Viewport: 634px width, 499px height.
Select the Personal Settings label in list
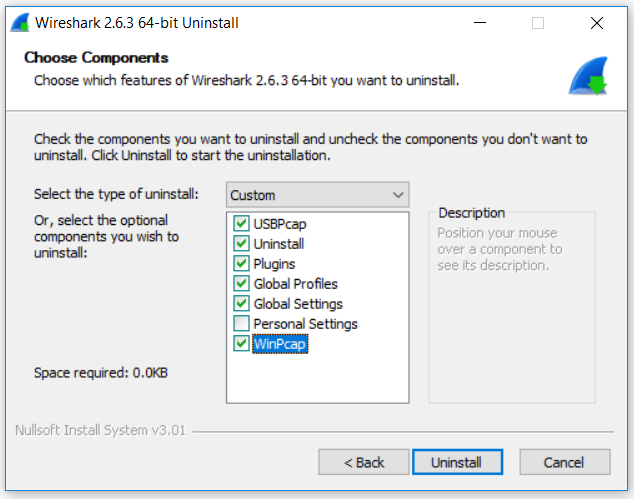[x=305, y=324]
